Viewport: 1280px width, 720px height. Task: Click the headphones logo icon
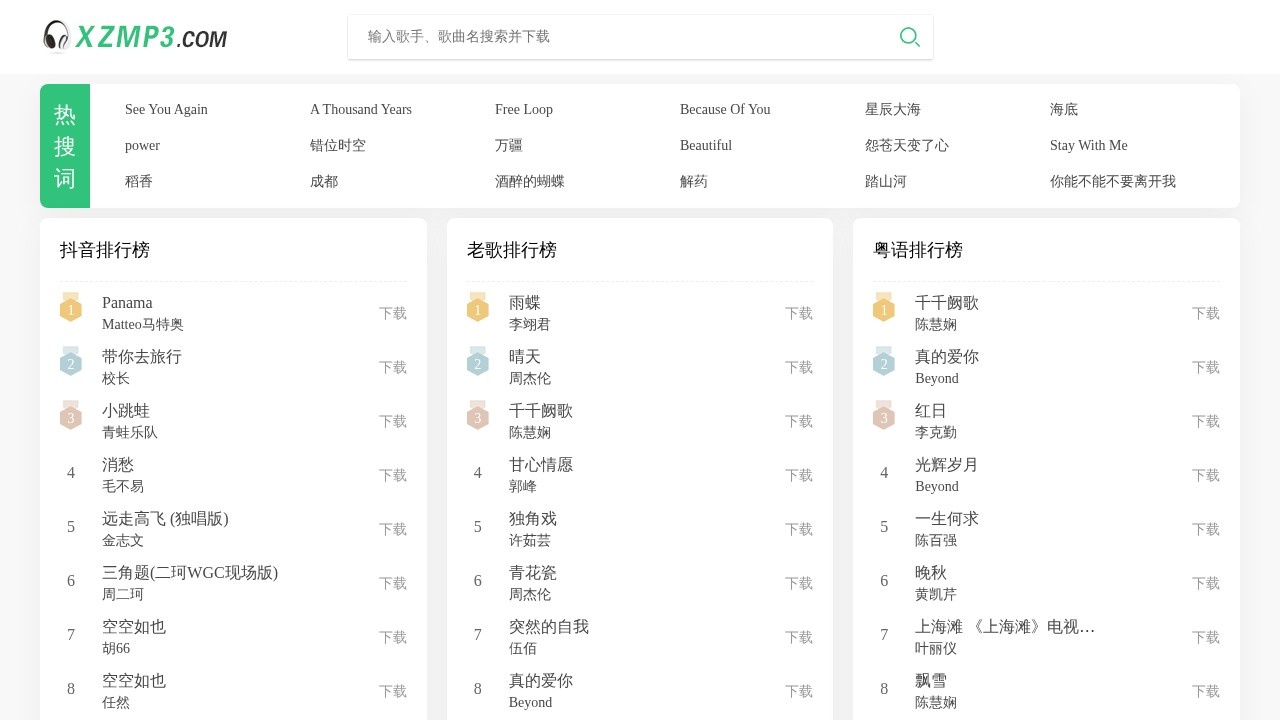click(x=56, y=36)
